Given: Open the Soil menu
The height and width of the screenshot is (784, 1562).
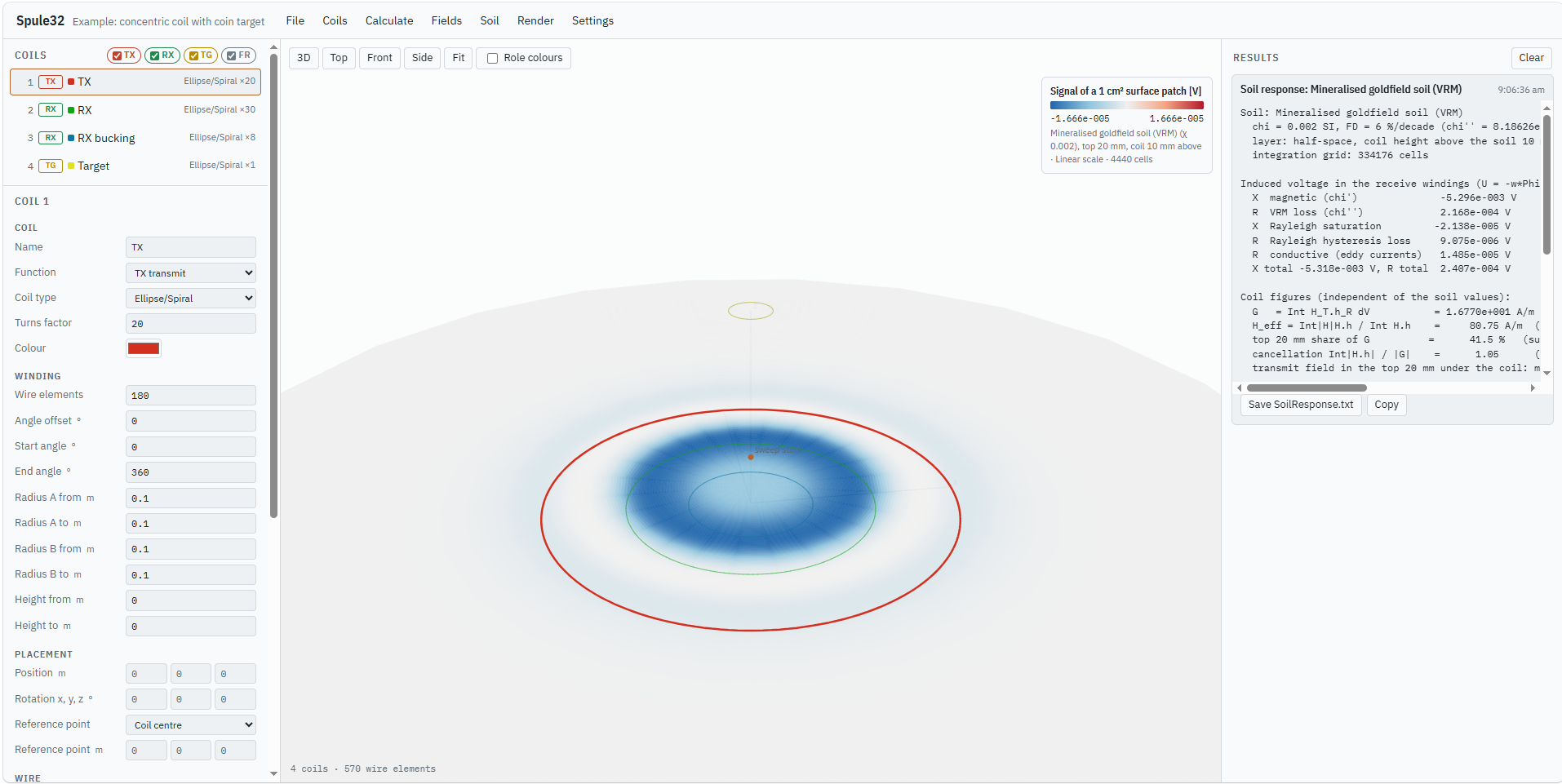Looking at the screenshot, I should (x=490, y=20).
